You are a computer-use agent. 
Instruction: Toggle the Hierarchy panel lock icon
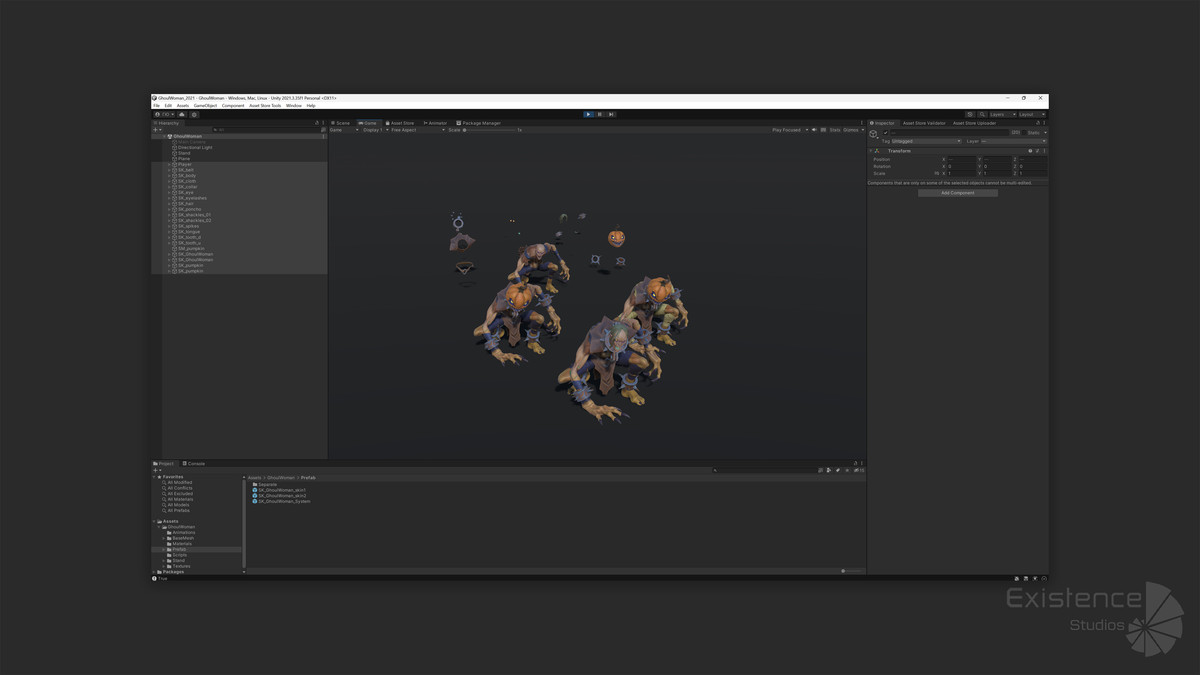point(318,123)
